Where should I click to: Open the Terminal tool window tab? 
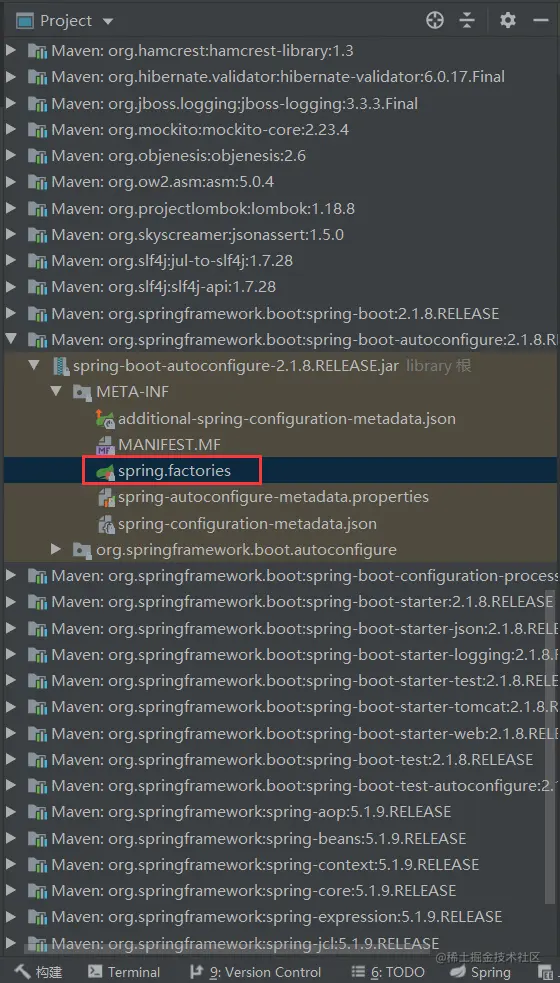pos(124,972)
